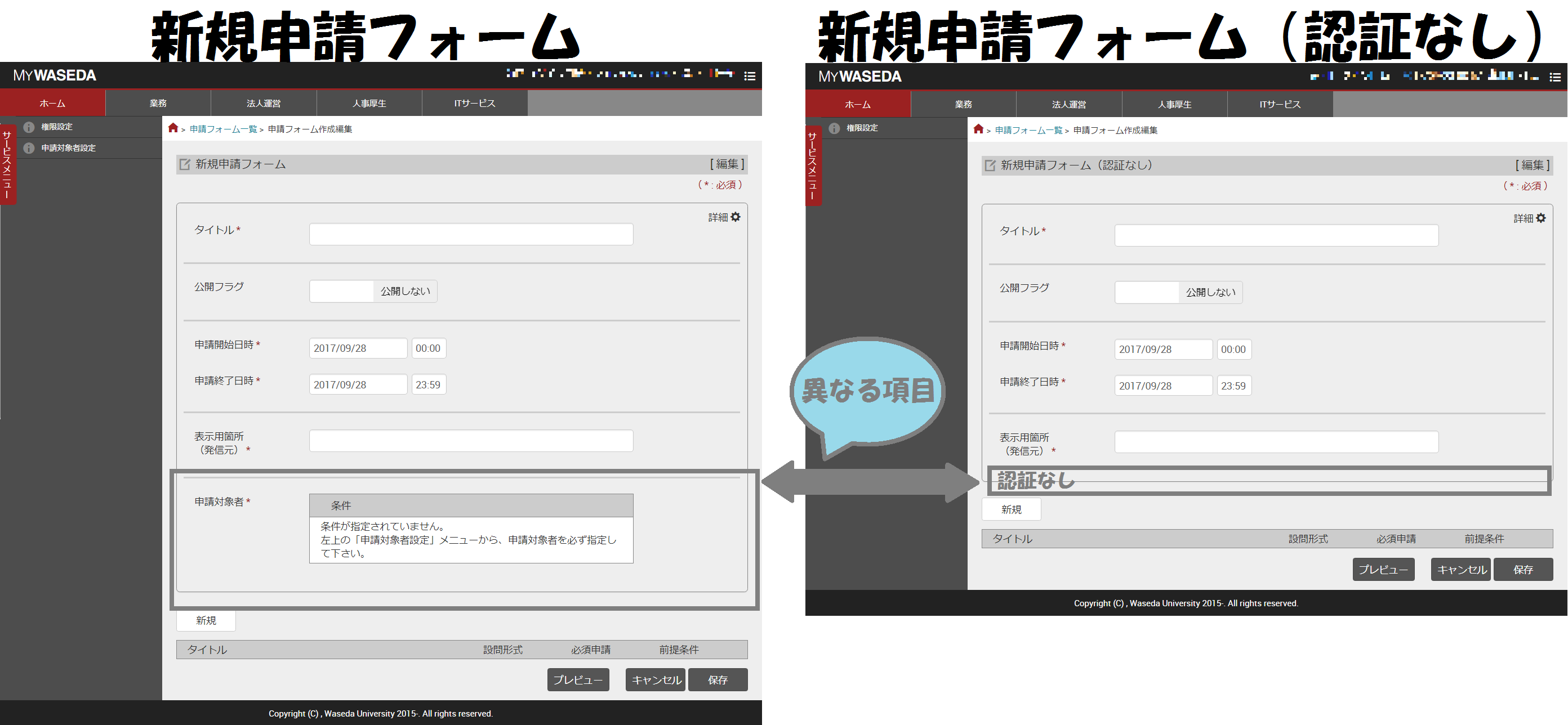The width and height of the screenshot is (1568, 725).
Task: Click [編集] link in right form header
Action: tap(1532, 165)
